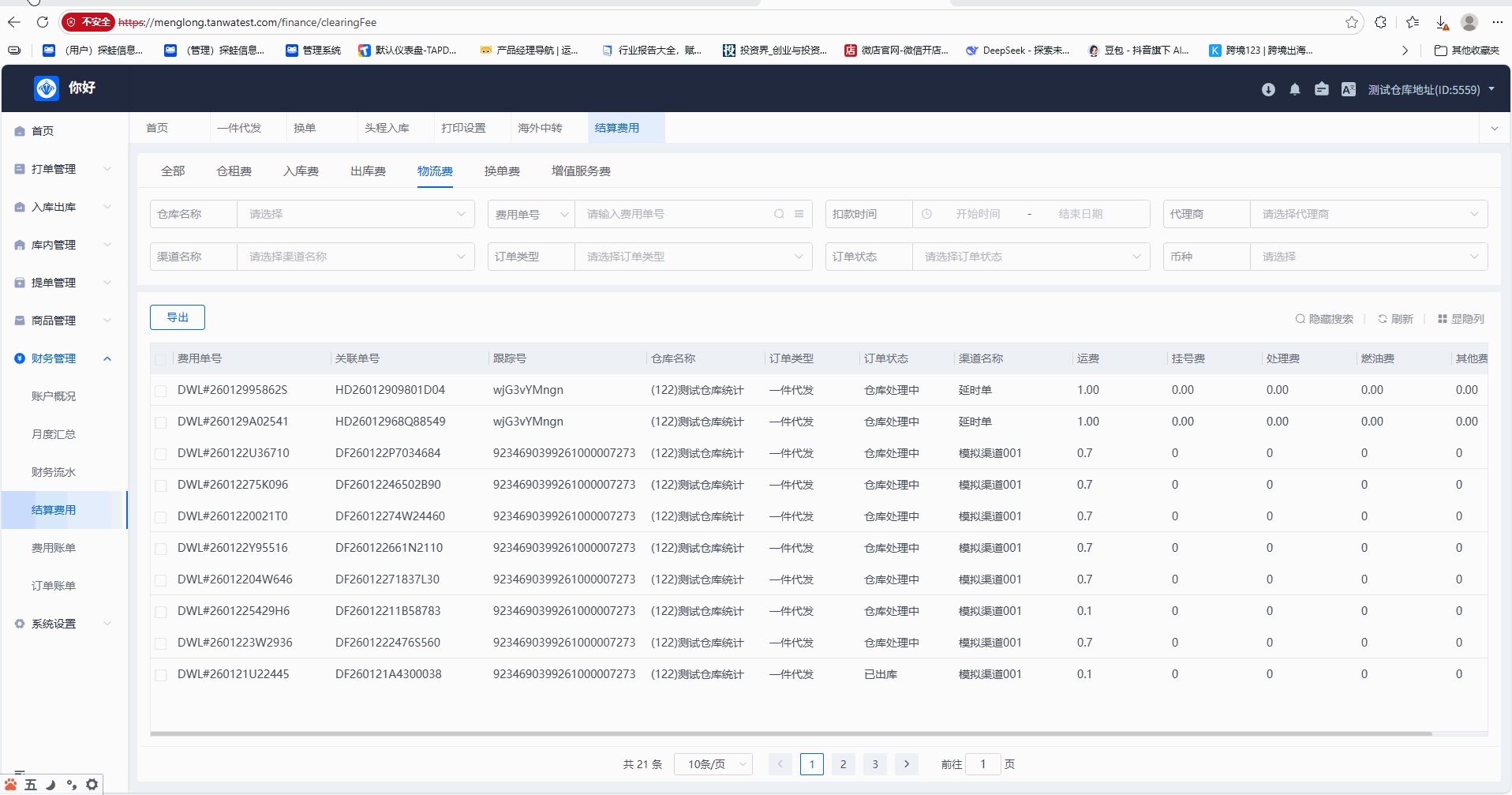Screen dimensions: 1512x795
Task: Go to next page arrow in pagination
Action: 907,764
